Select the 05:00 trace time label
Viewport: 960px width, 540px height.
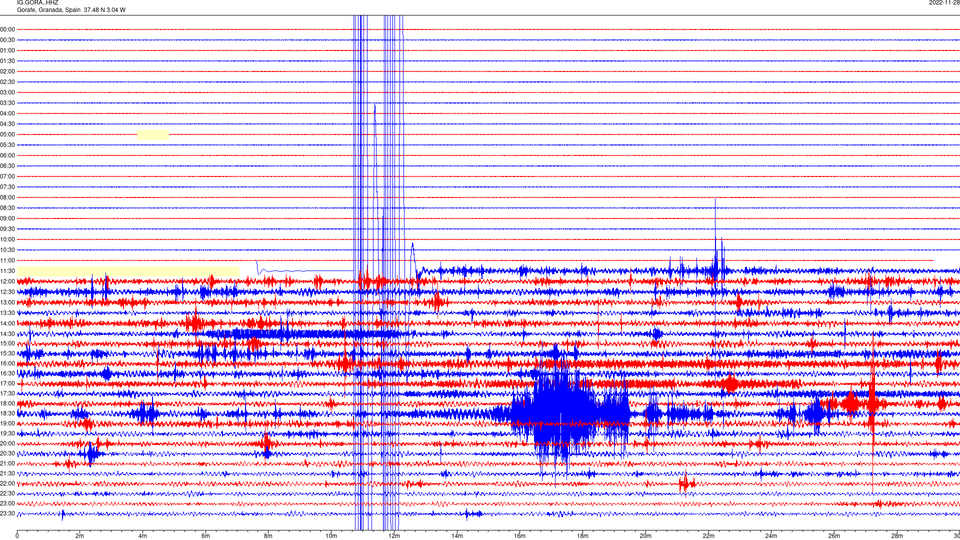pos(7,134)
